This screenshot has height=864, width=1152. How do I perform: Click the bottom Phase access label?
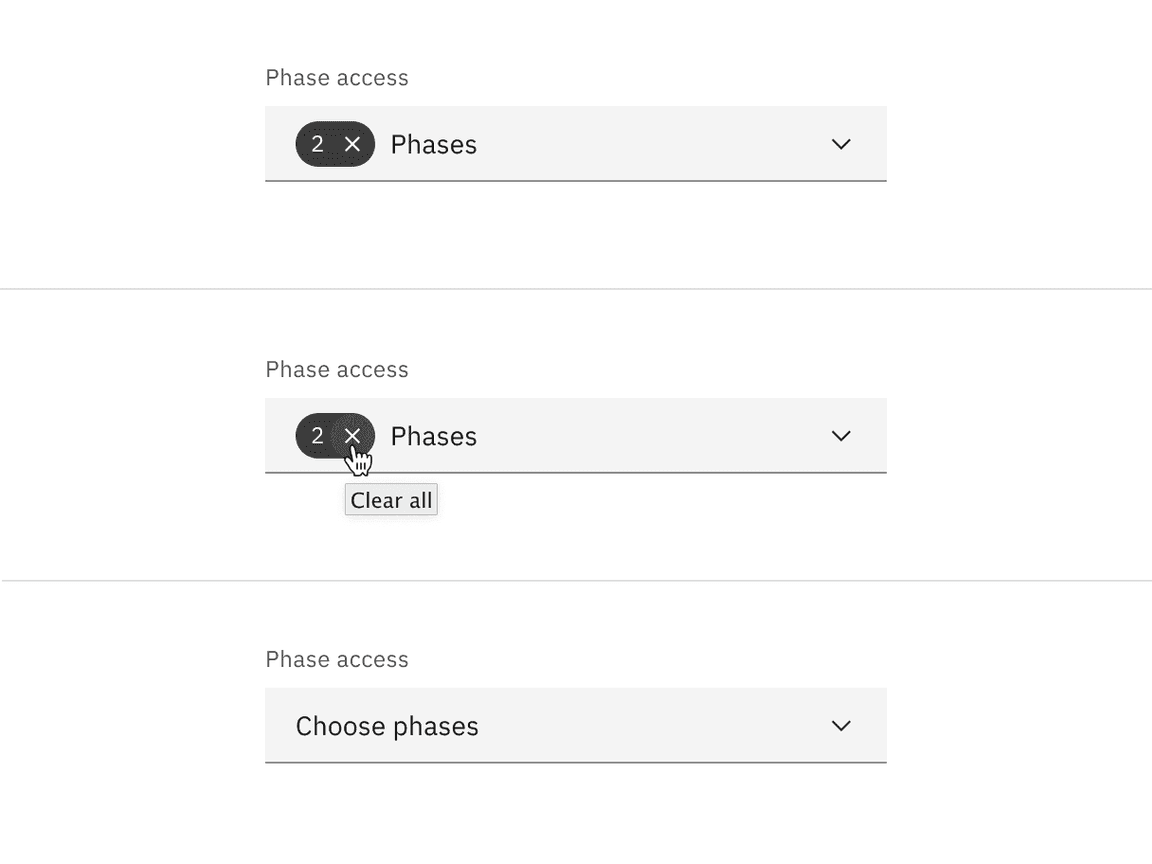click(336, 658)
